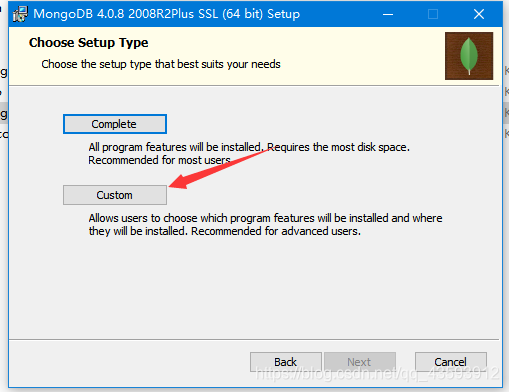Viewport: 509px width, 392px height.
Task: Click 'Allows users to choose which program features' description
Action: (x=265, y=225)
